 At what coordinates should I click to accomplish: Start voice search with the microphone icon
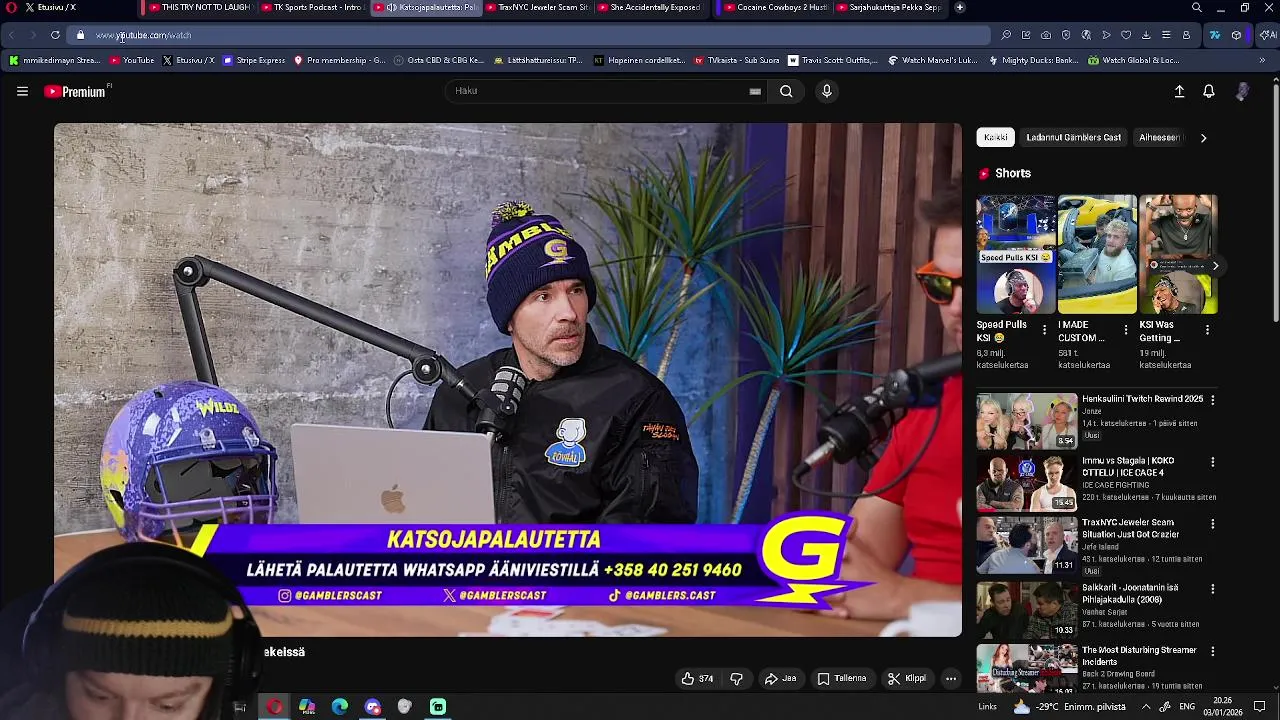tap(826, 91)
